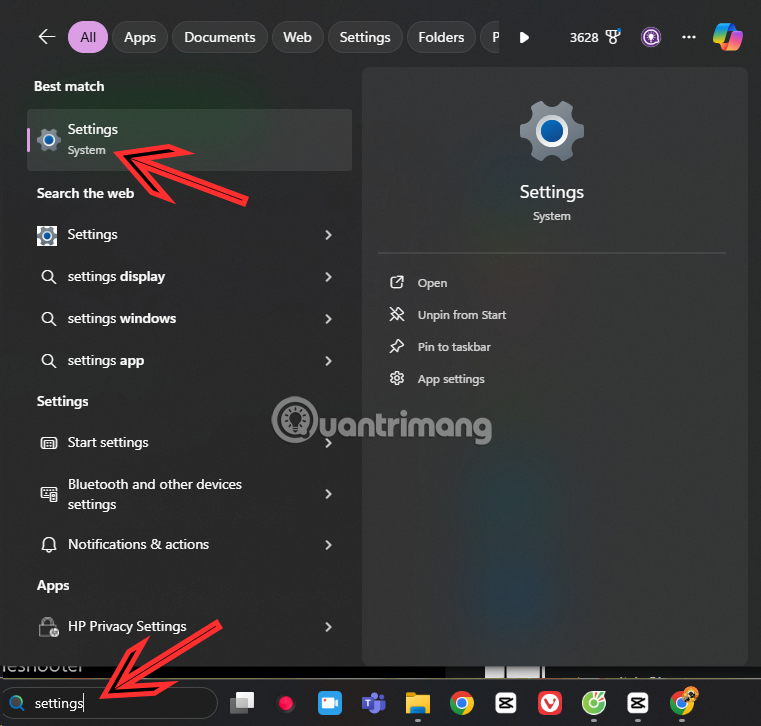The image size is (761, 726).
Task: Select the 'settings app' suggestion
Action: pos(106,361)
